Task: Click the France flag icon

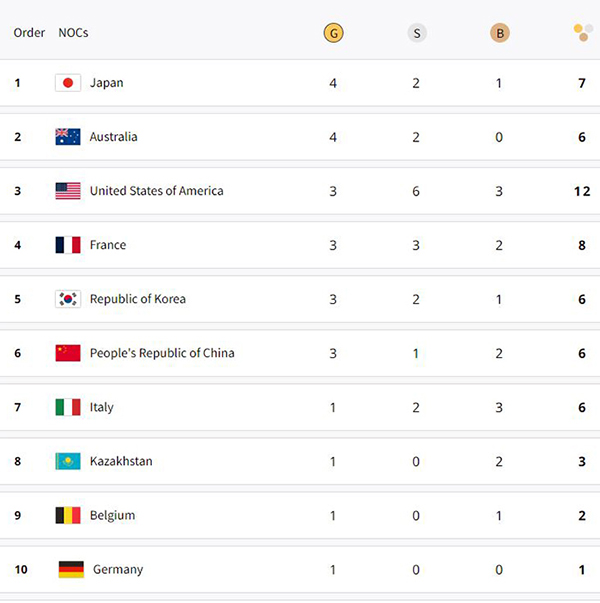Action: click(x=68, y=245)
